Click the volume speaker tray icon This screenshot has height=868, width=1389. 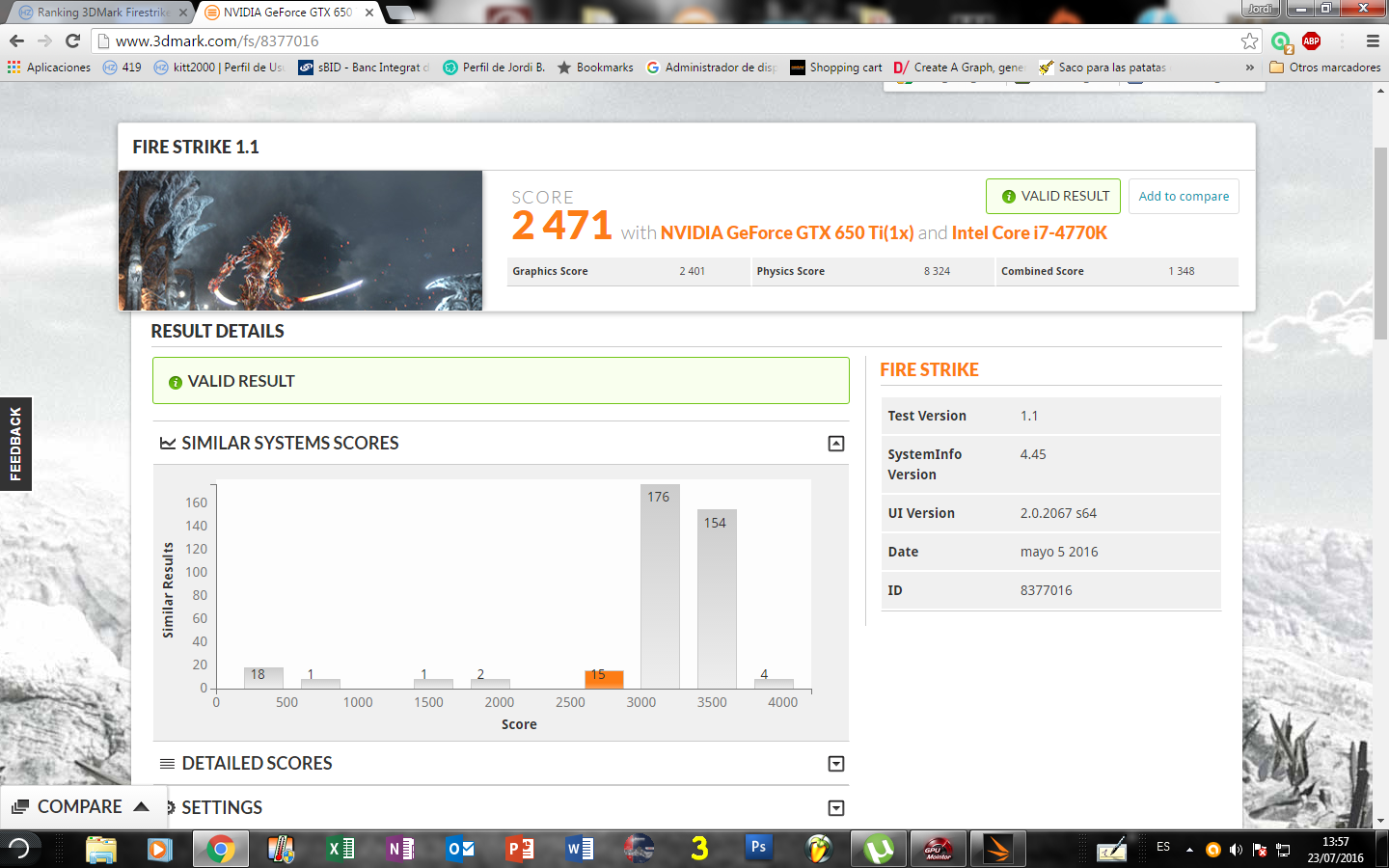pyautogui.click(x=1236, y=850)
